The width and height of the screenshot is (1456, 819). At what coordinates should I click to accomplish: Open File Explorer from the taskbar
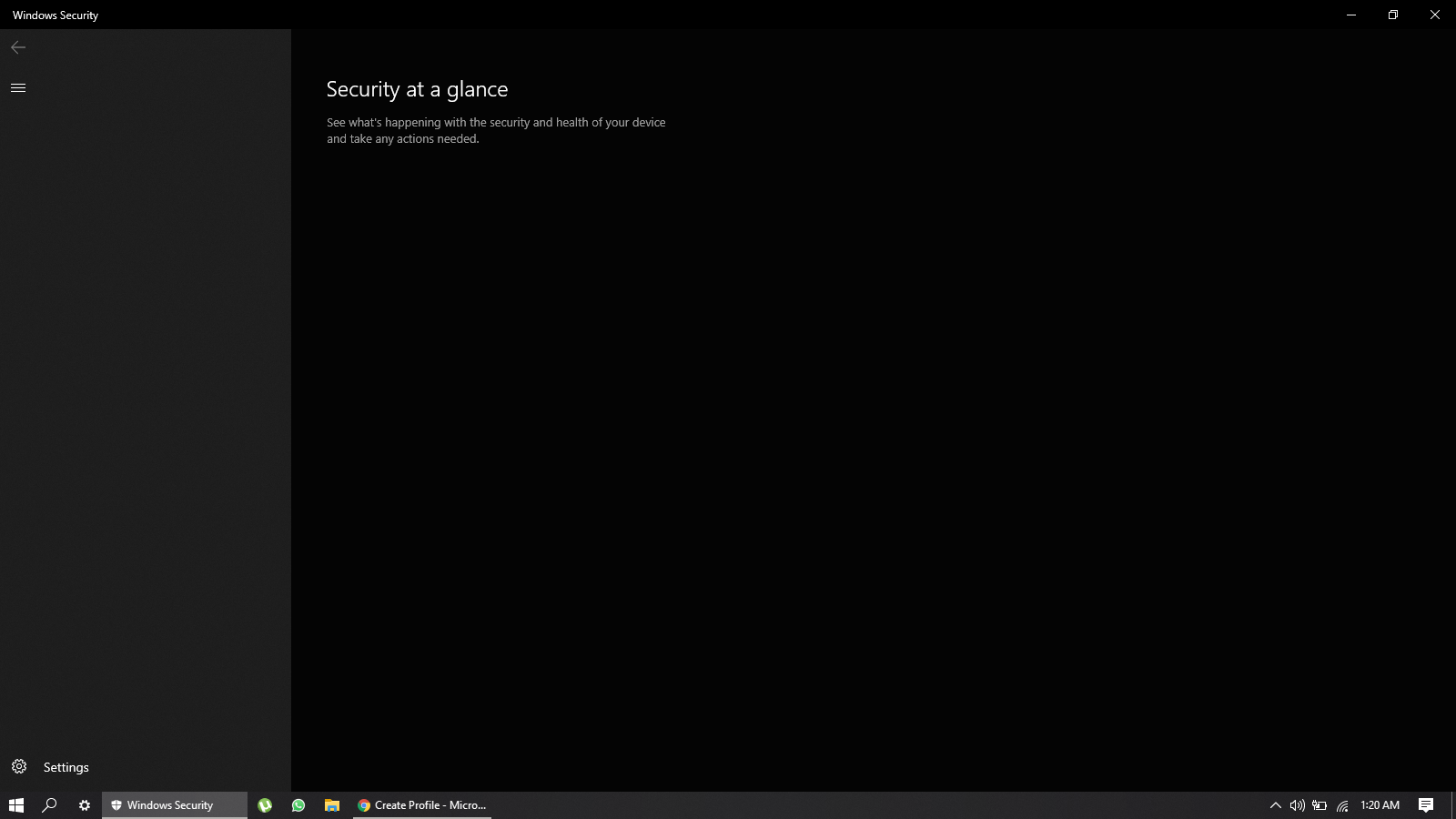[332, 805]
